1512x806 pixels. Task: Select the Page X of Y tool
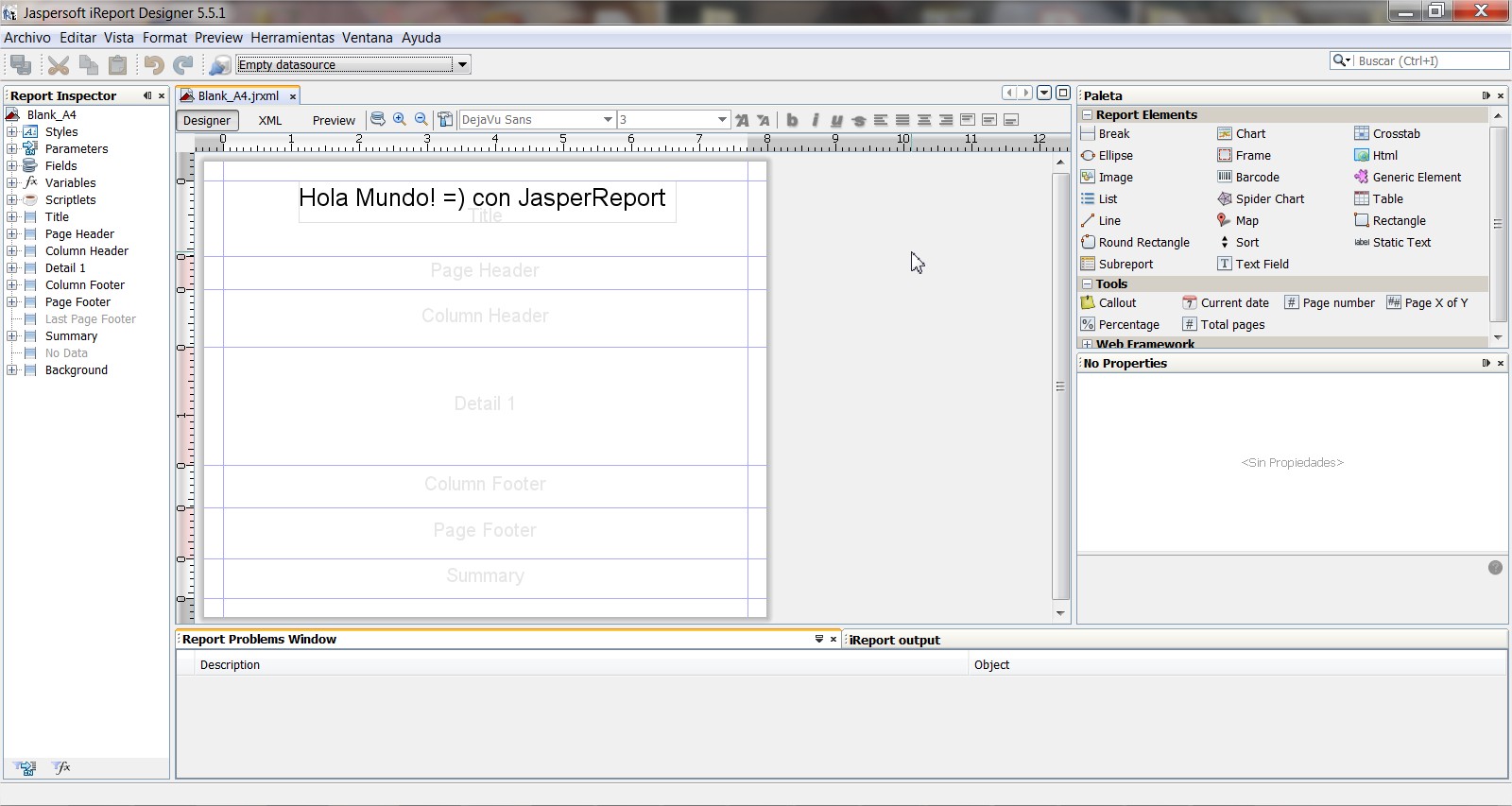pyautogui.click(x=1427, y=303)
